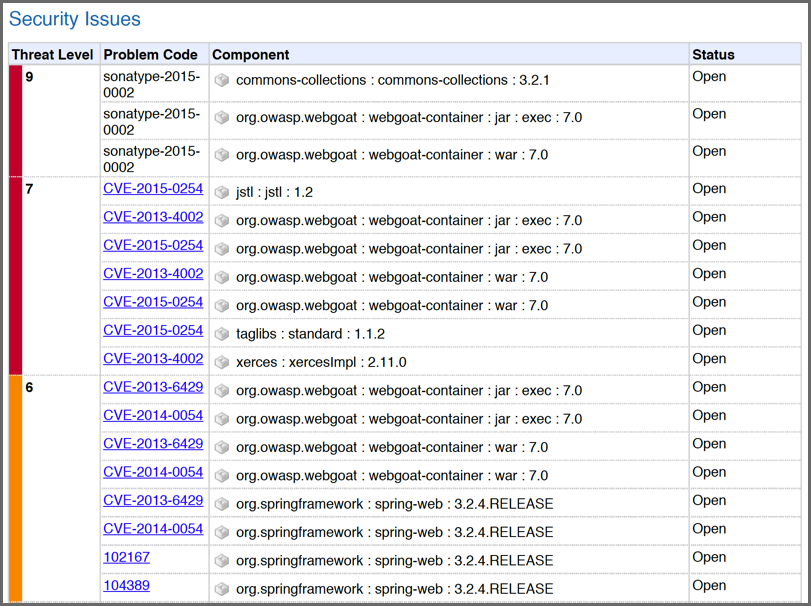Click Open status in 104389 row
The height and width of the screenshot is (606, 811).
point(709,586)
